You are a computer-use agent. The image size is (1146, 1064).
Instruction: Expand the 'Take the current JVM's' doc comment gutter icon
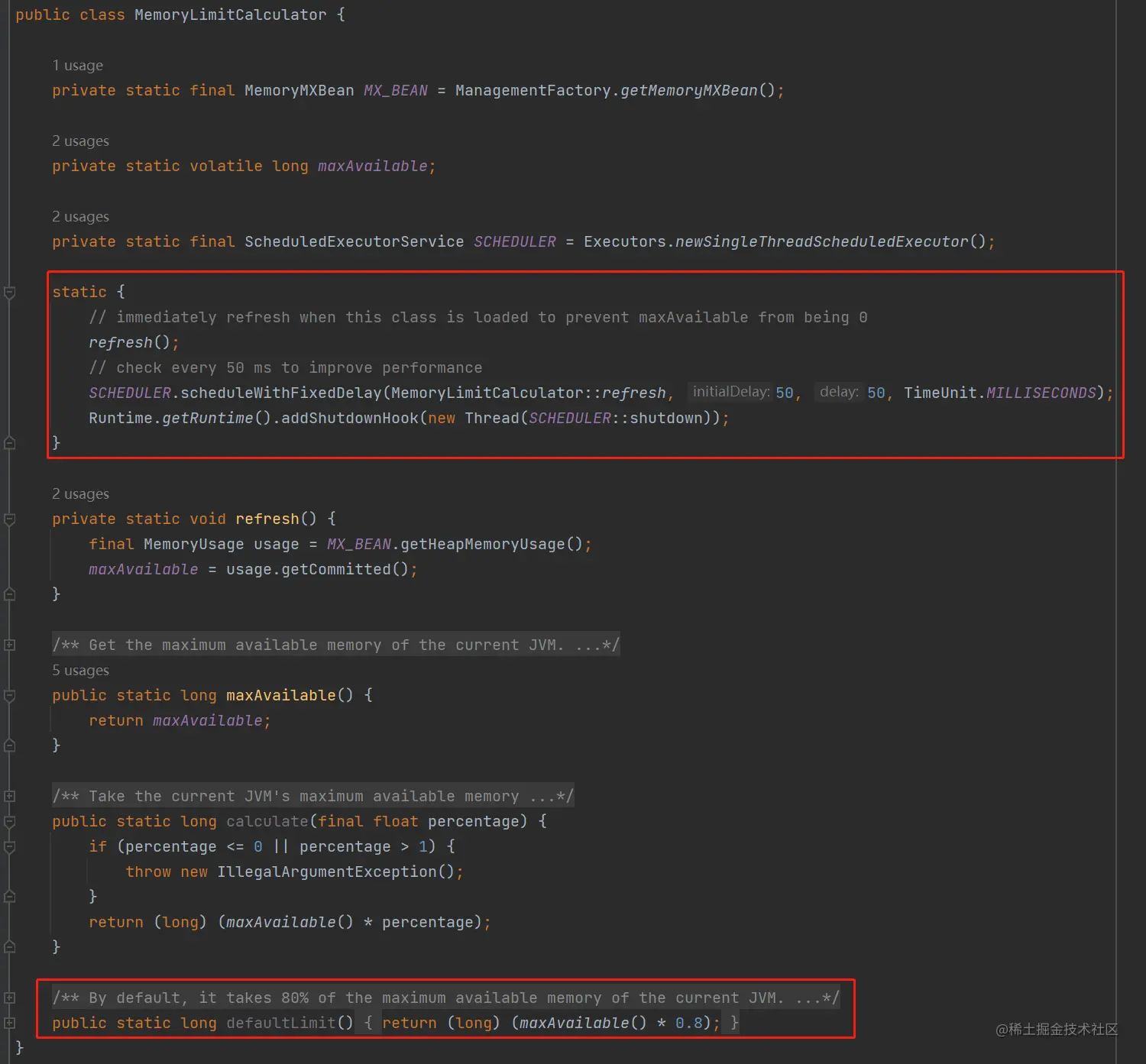pyautogui.click(x=10, y=797)
